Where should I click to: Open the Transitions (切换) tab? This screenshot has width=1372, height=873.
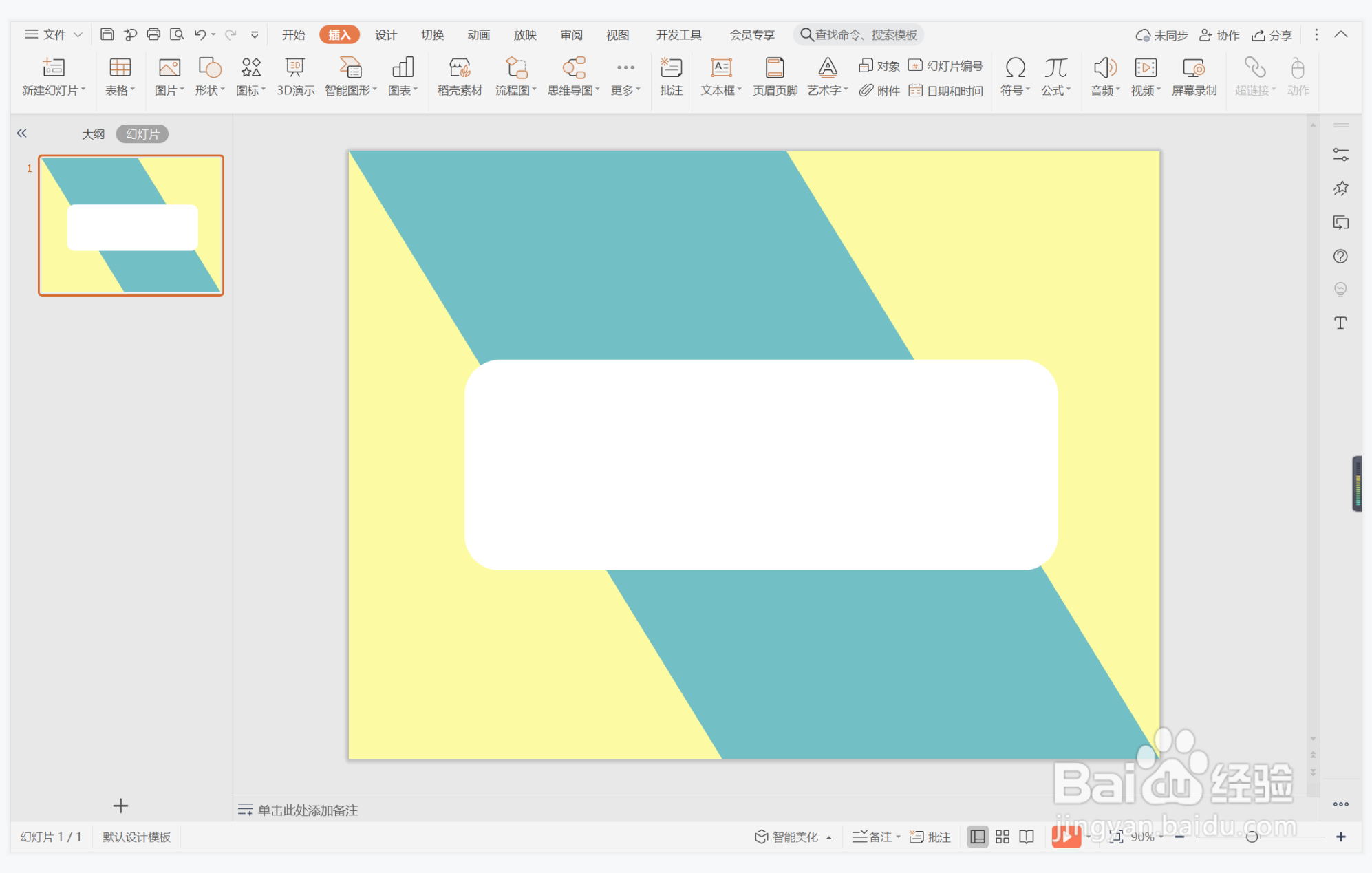(x=433, y=34)
